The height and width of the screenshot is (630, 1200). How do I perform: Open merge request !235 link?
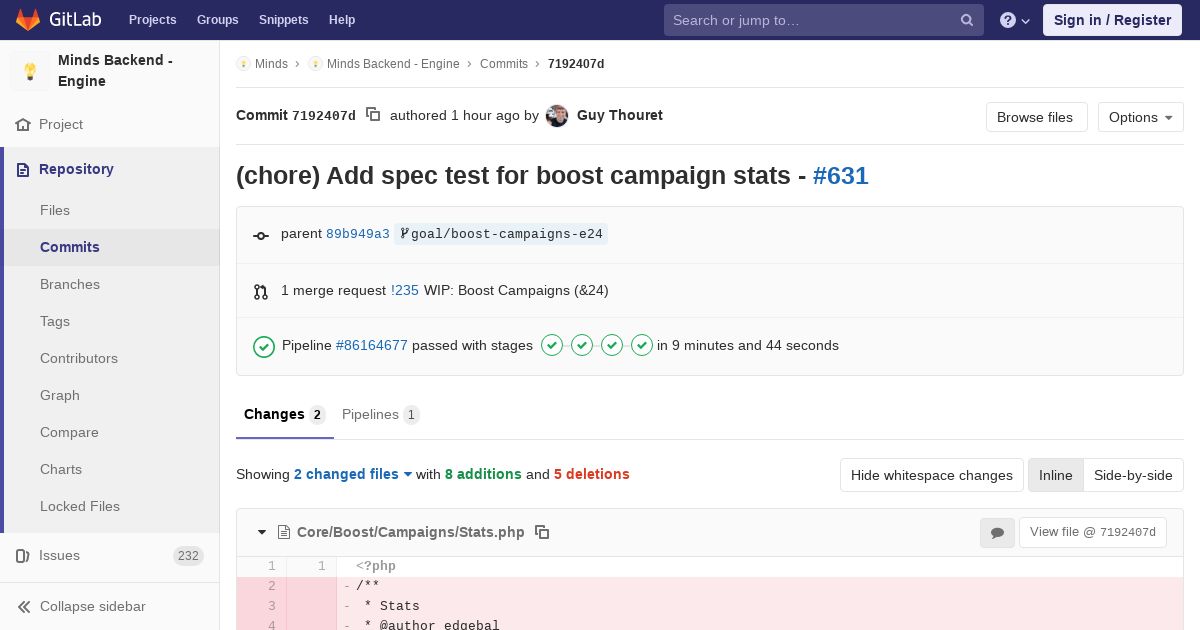pos(405,290)
